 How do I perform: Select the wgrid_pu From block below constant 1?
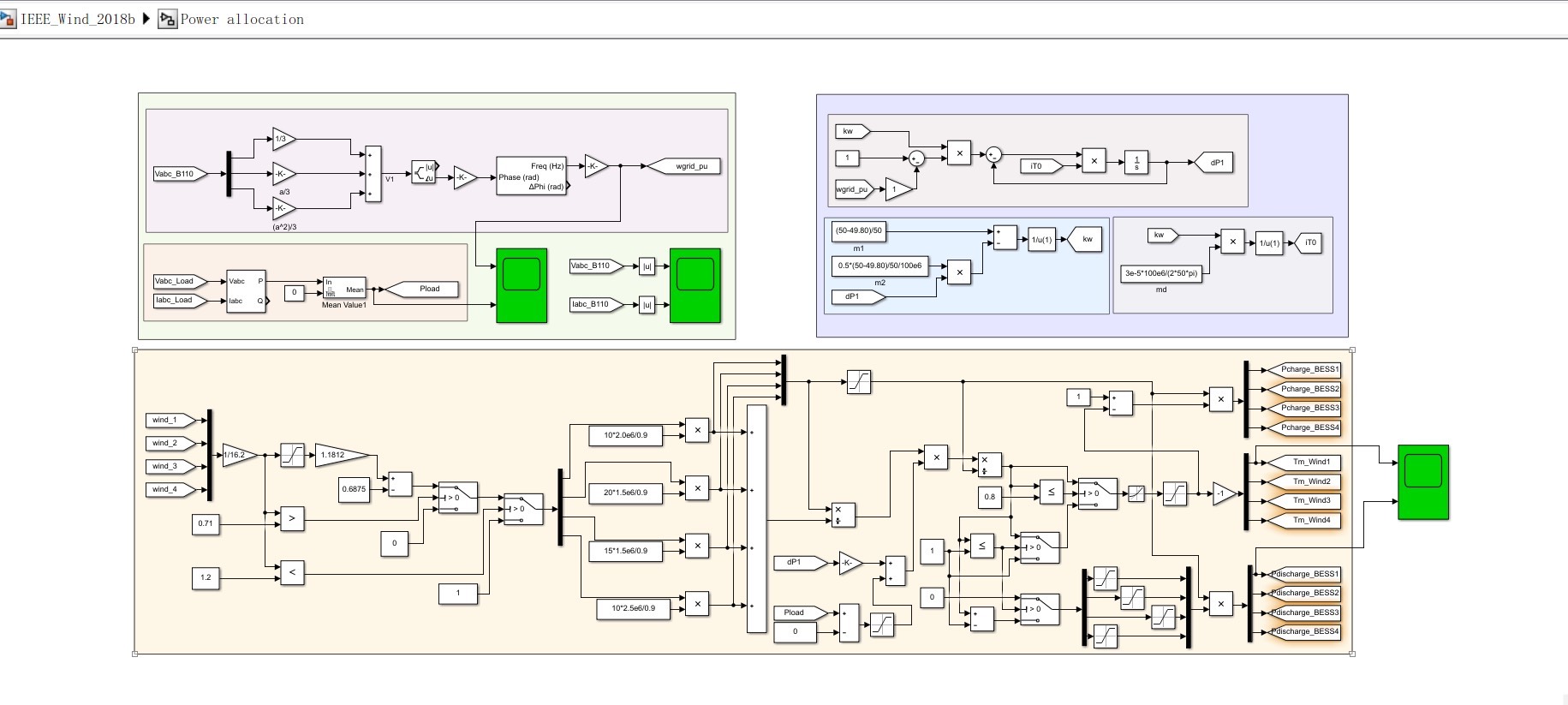pos(856,190)
